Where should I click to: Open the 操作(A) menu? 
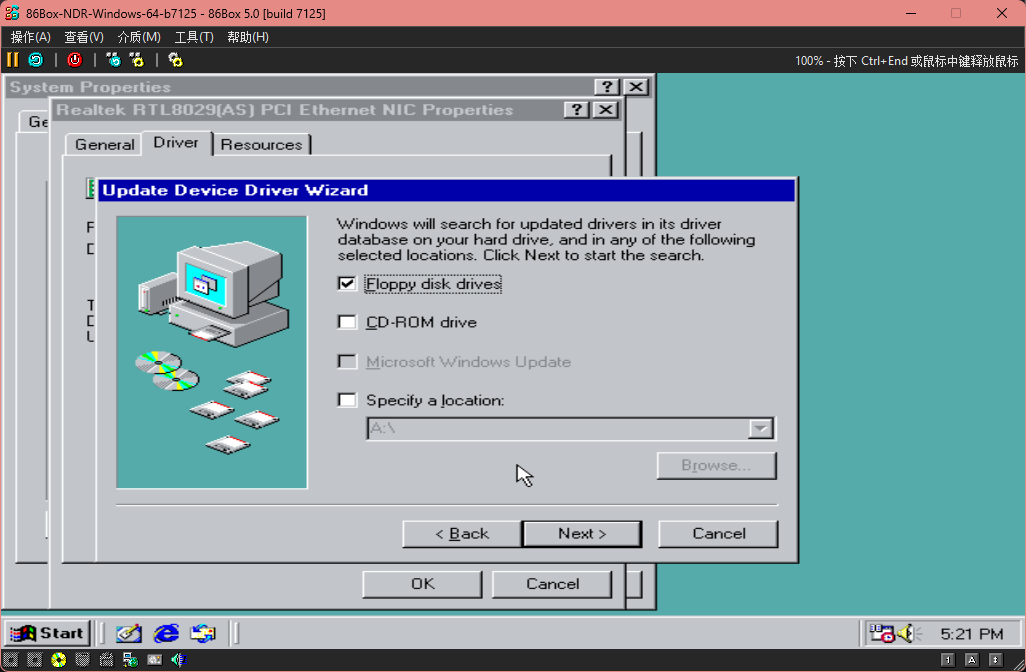pos(30,37)
